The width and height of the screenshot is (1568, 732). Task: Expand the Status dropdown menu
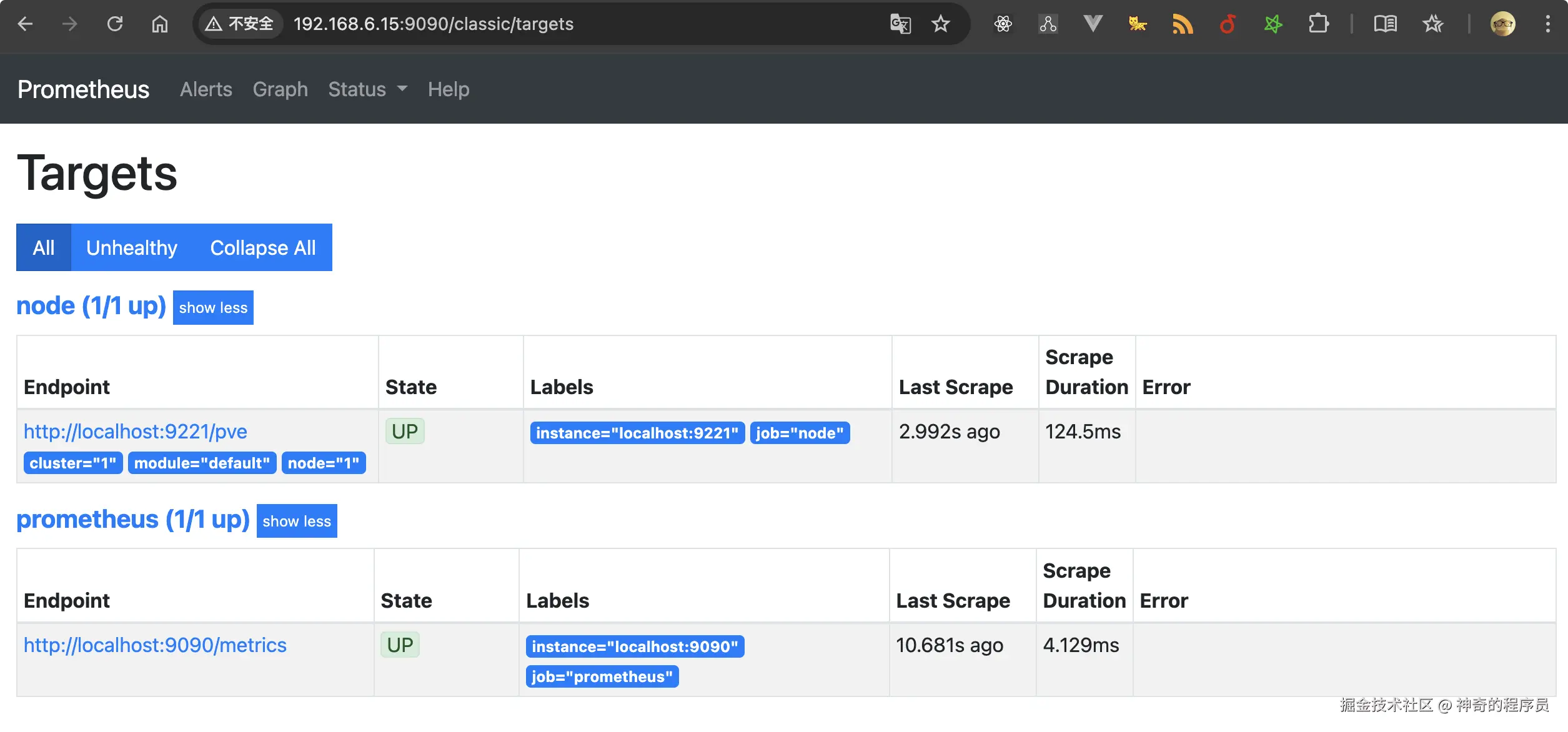(367, 89)
